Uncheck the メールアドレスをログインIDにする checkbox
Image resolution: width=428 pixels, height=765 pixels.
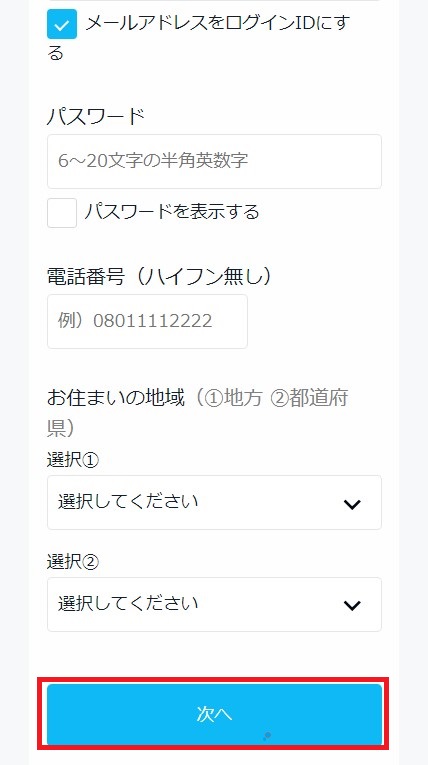62,24
